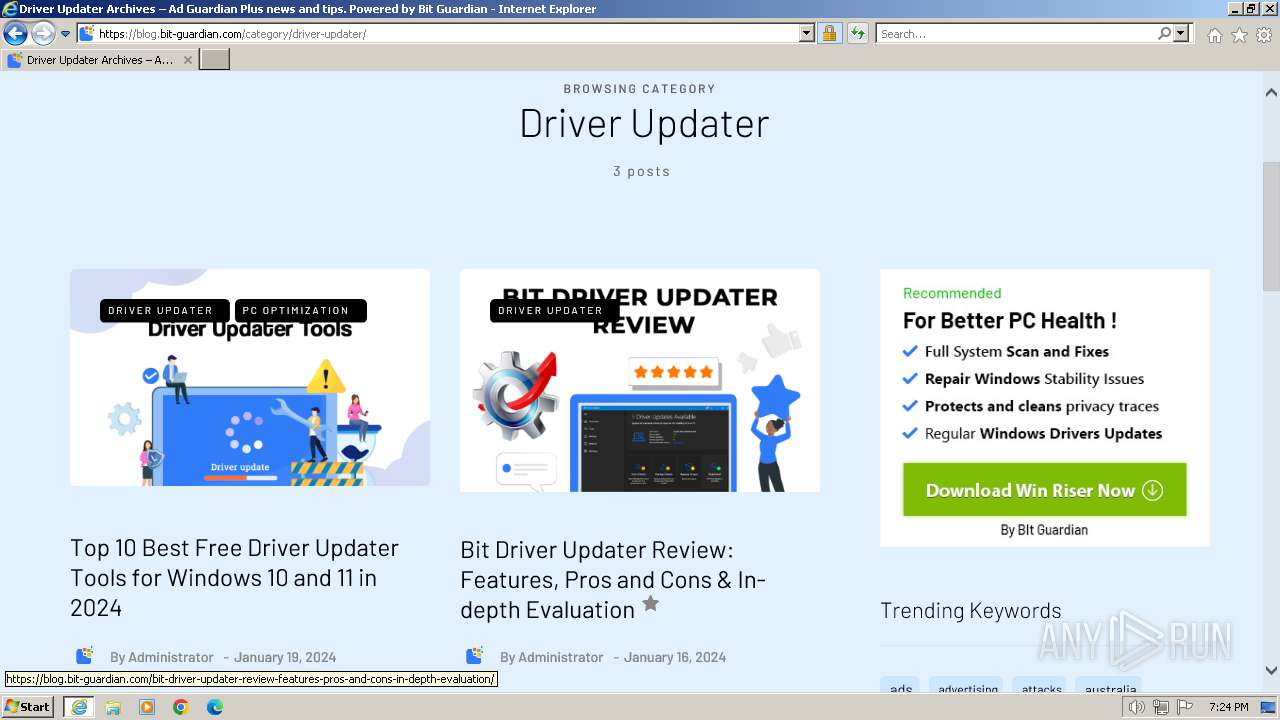This screenshot has width=1280, height=720.
Task: Click the January 16, 2024 date
Action: tap(675, 657)
